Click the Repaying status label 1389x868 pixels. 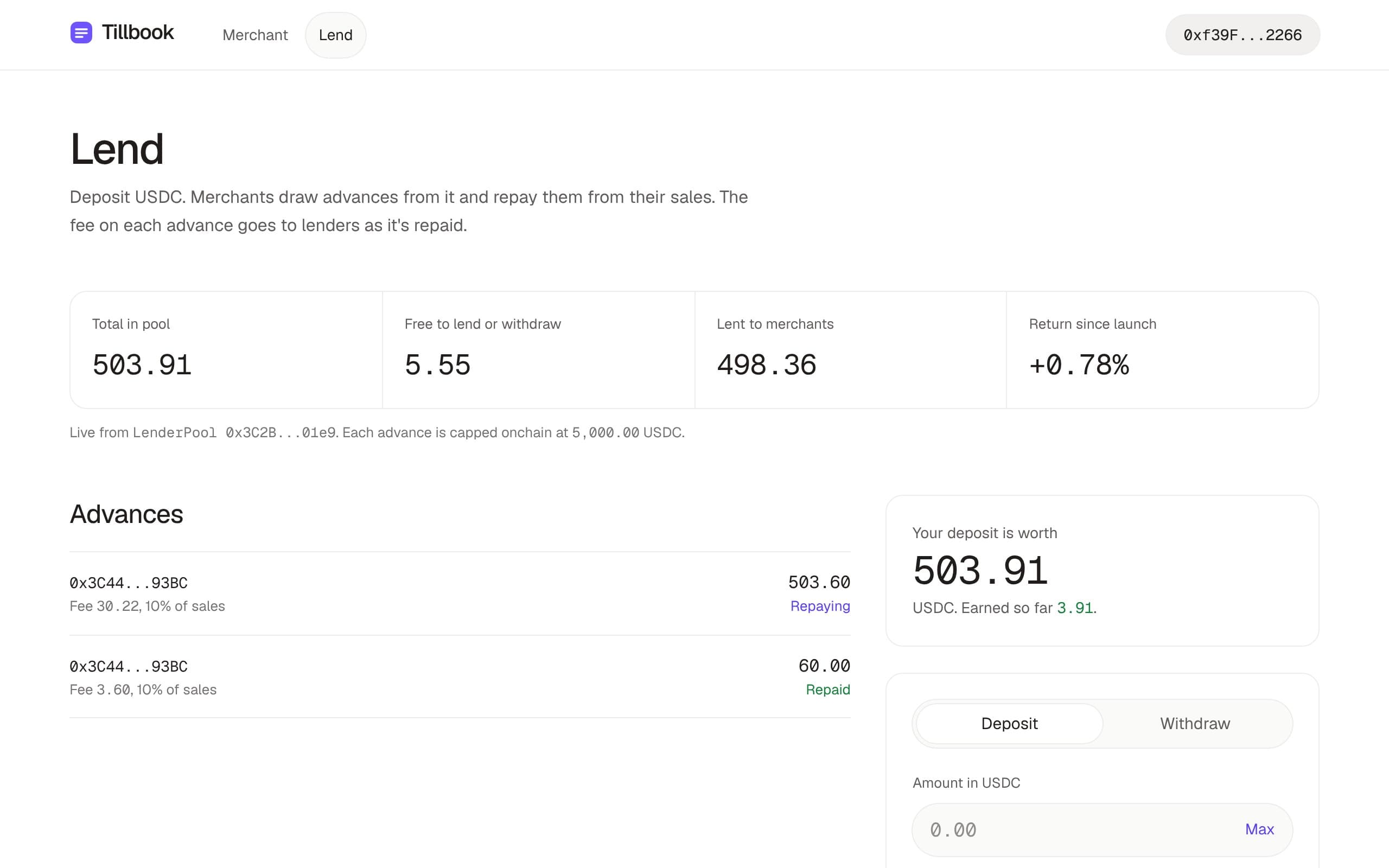click(x=820, y=606)
